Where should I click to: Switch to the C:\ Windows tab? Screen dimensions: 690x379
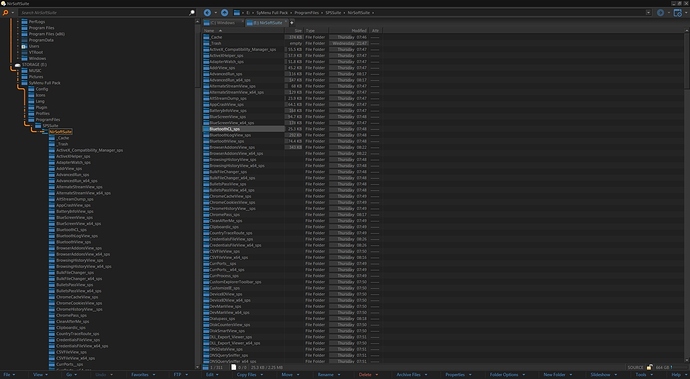[x=223, y=22]
